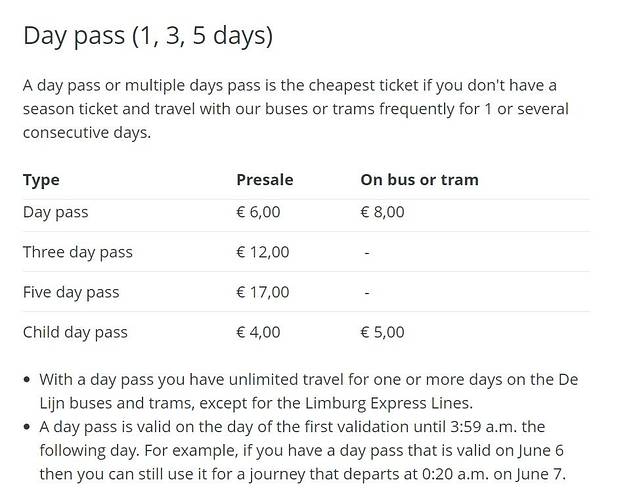This screenshot has height=488, width=639.
Task: Click the "Day pass (1, 3, 5 days)" heading
Action: 148,35
